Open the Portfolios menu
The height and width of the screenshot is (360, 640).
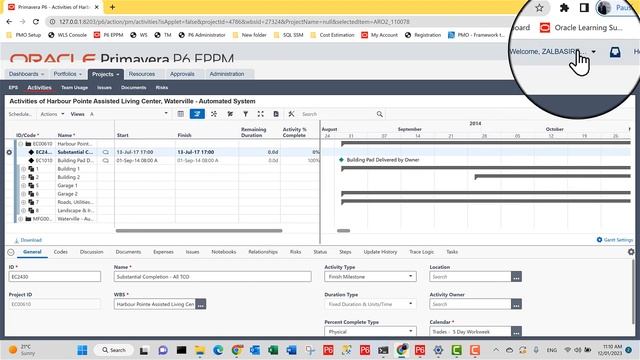coord(67,74)
